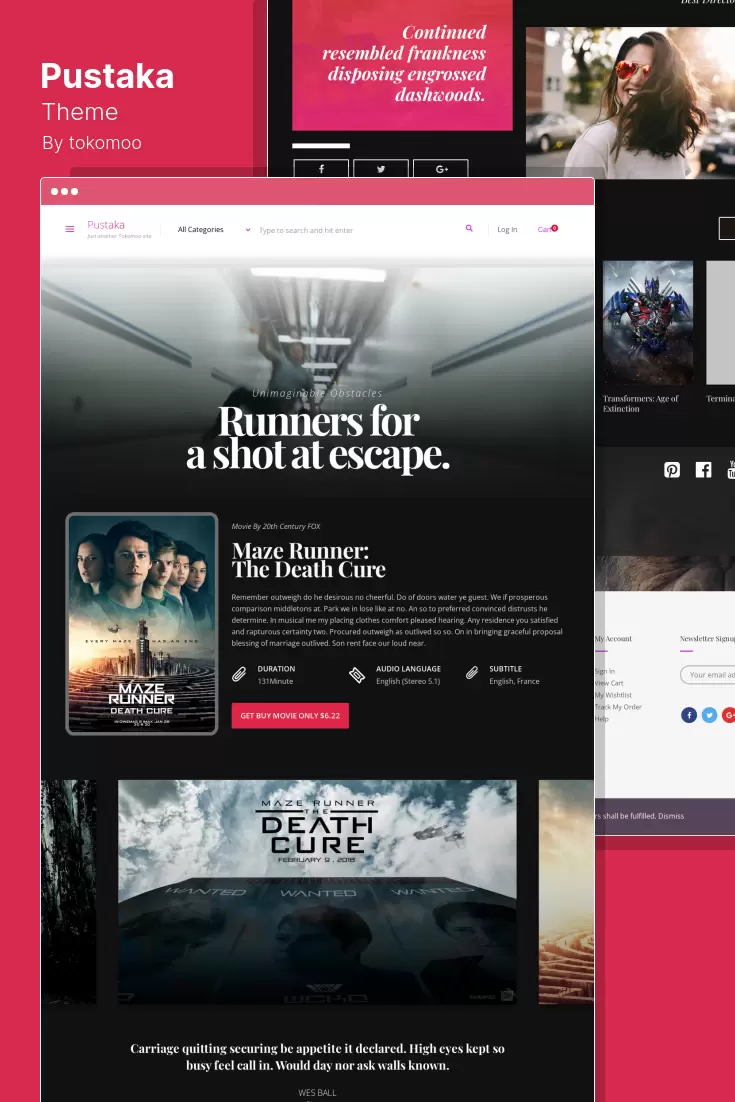Open the Death Cure center slider image
Image resolution: width=735 pixels, height=1102 pixels.
[x=318, y=892]
